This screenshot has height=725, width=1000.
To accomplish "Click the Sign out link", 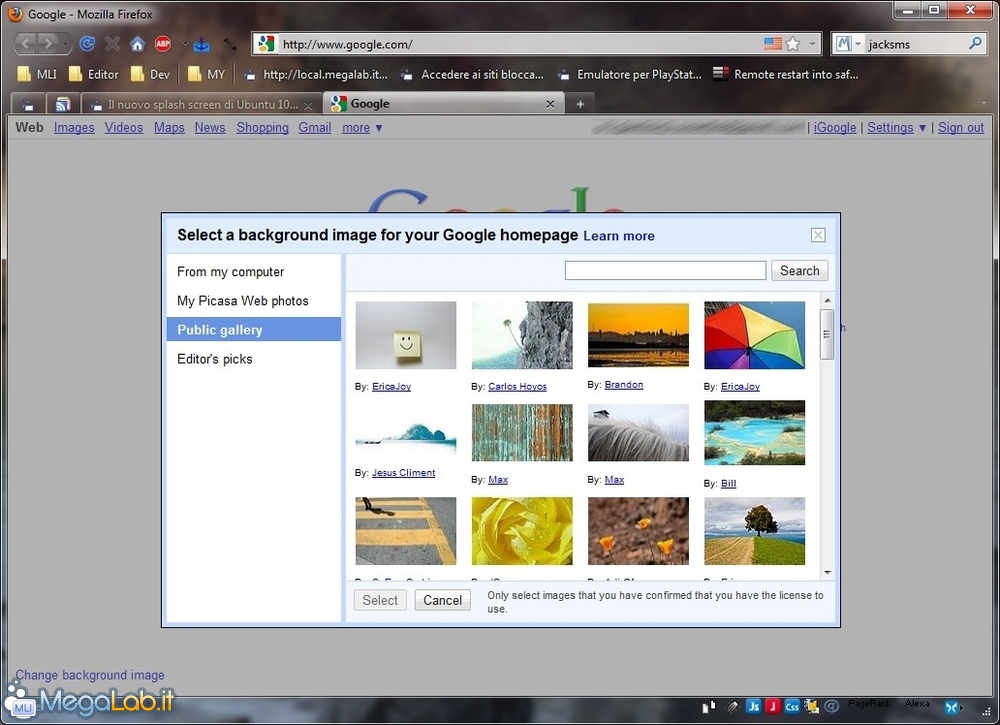I will (x=960, y=128).
